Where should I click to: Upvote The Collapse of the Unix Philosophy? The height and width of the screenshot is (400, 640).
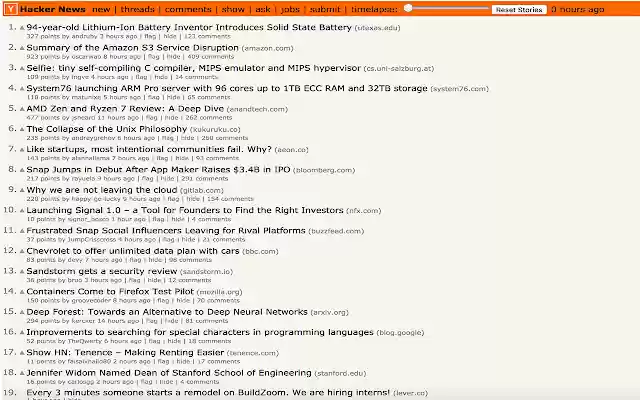pos(22,130)
